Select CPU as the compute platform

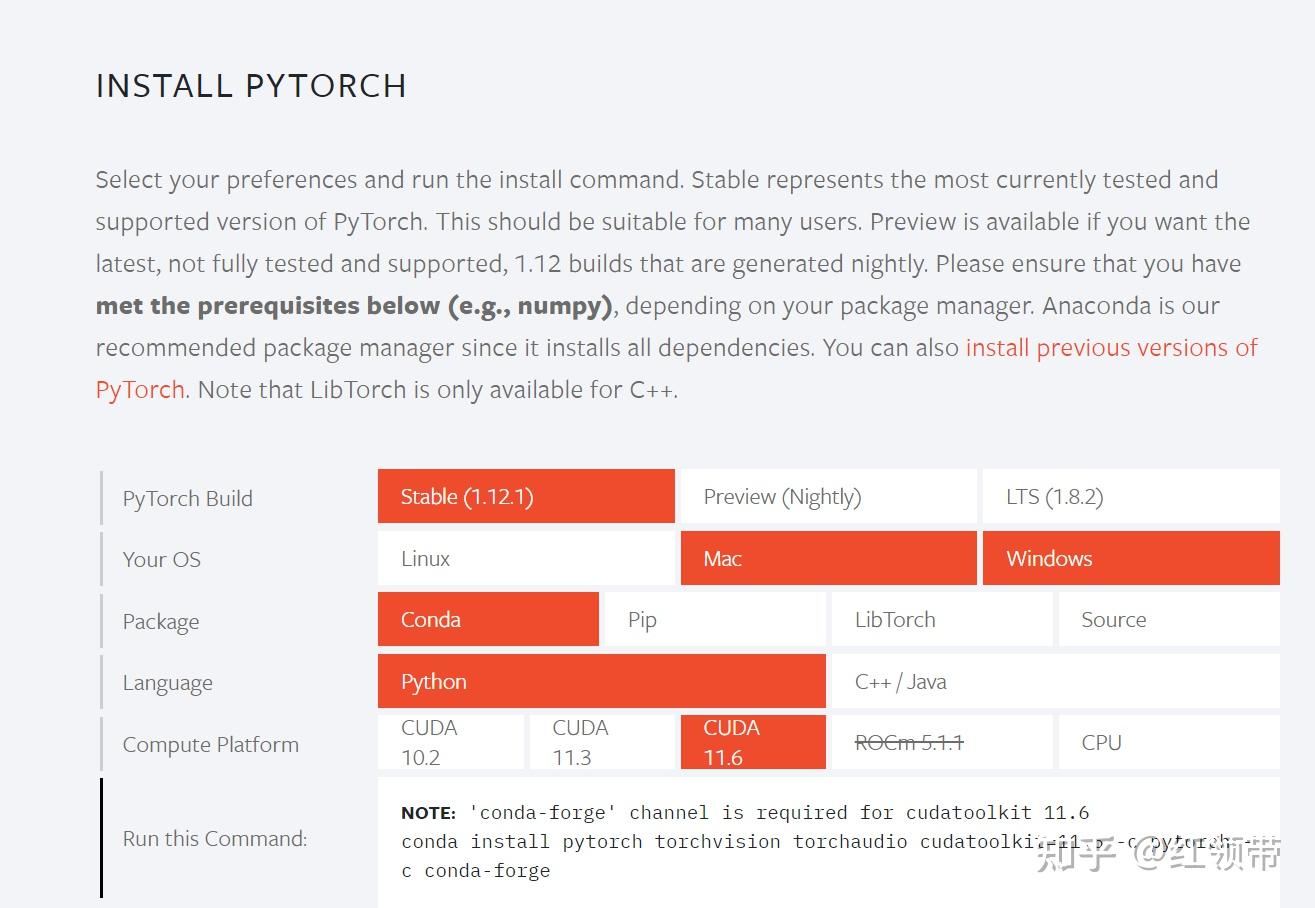[x=1168, y=742]
